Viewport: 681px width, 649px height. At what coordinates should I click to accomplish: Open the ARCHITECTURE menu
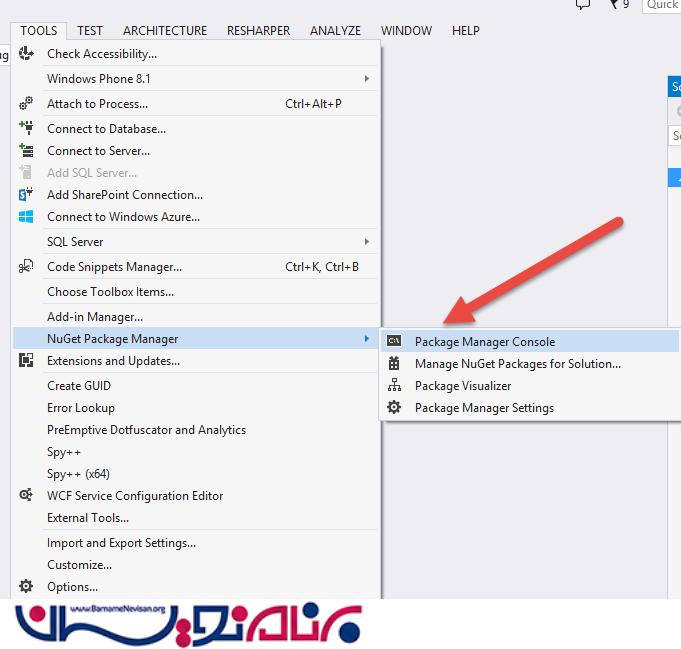(165, 30)
